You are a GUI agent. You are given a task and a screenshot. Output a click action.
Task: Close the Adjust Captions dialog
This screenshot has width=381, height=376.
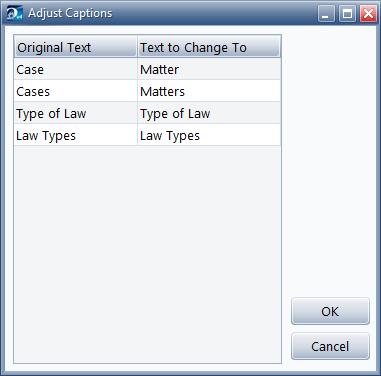pos(368,14)
